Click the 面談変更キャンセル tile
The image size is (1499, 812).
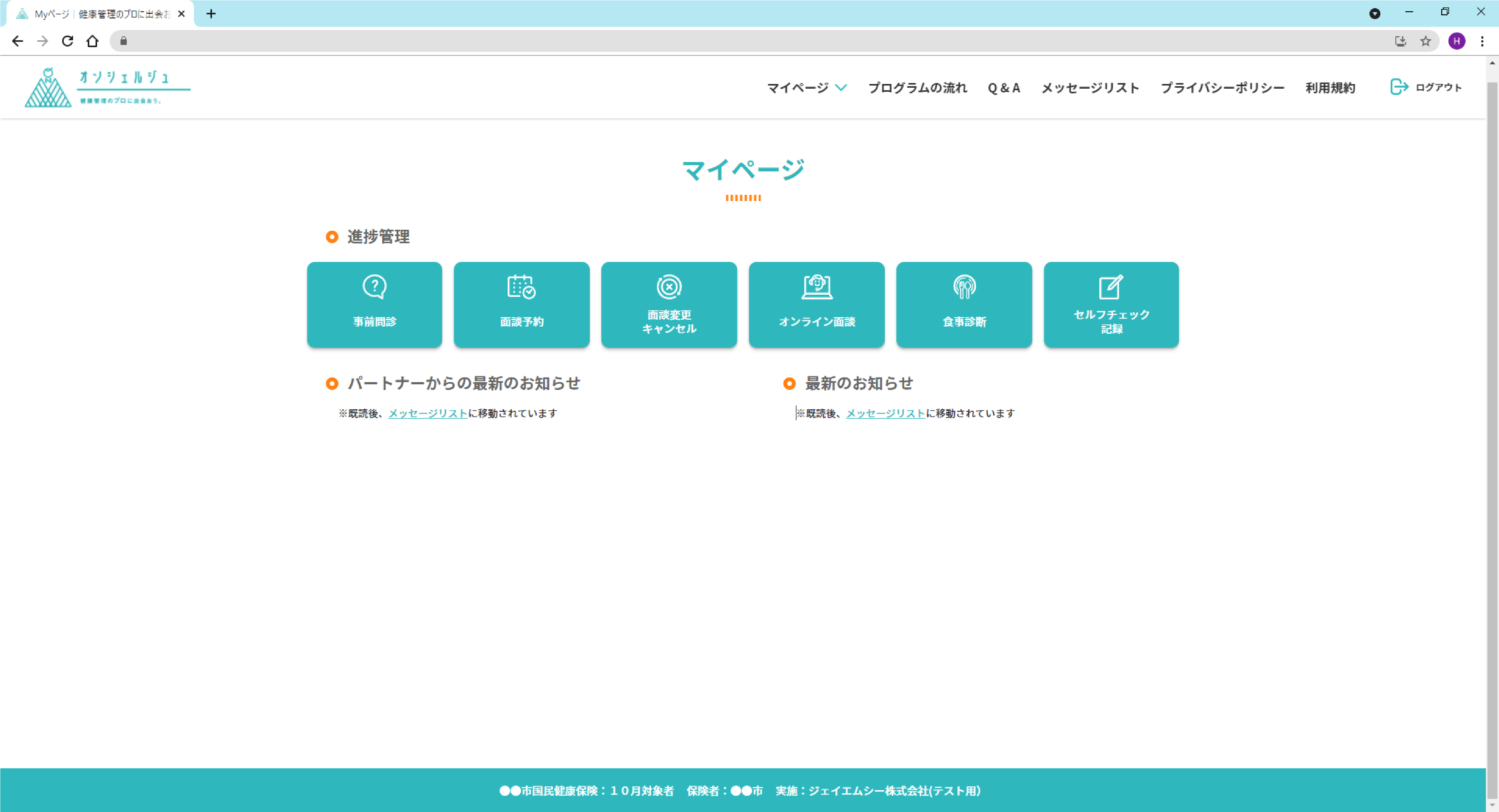[x=668, y=304]
